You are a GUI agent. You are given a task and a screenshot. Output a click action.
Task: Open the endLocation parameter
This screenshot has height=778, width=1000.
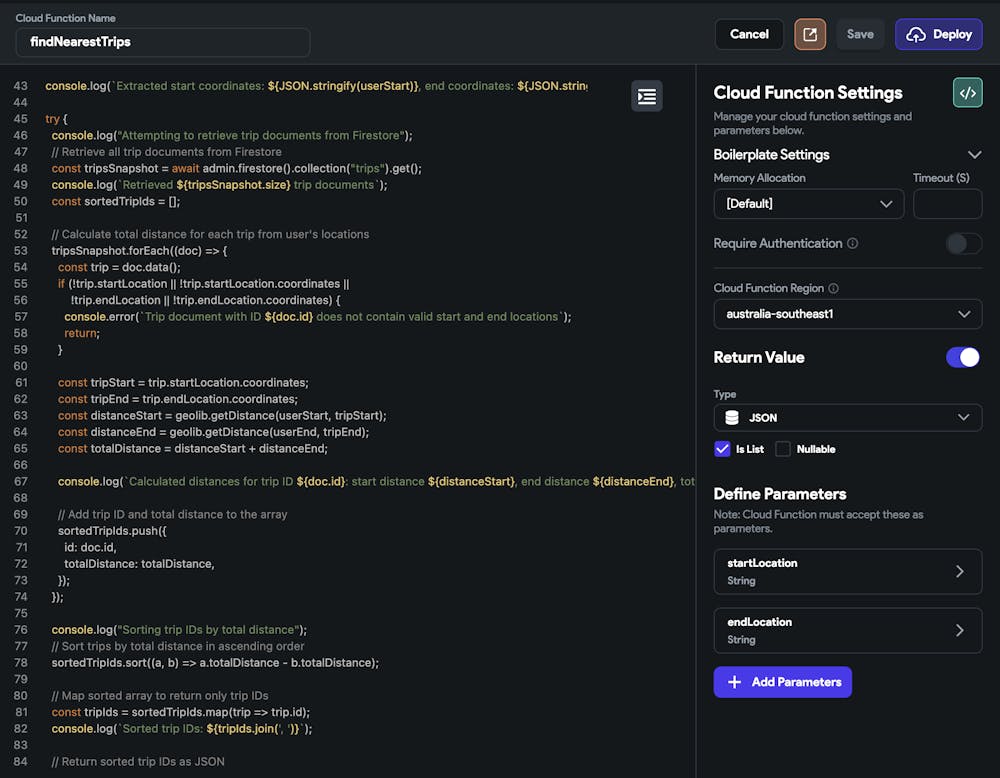[x=847, y=630]
